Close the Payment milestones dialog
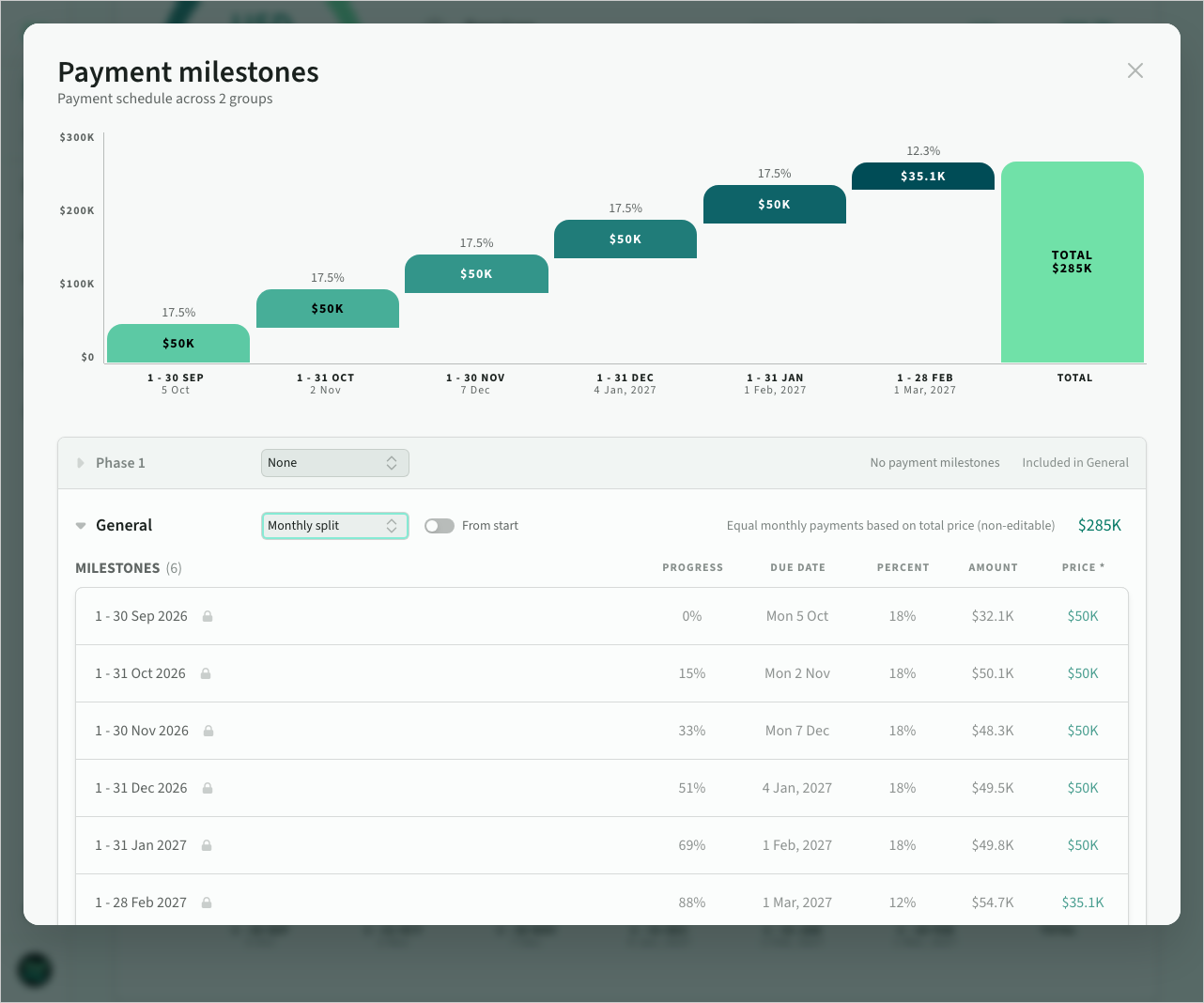Viewport: 1204px width, 1003px height. pos(1135,70)
